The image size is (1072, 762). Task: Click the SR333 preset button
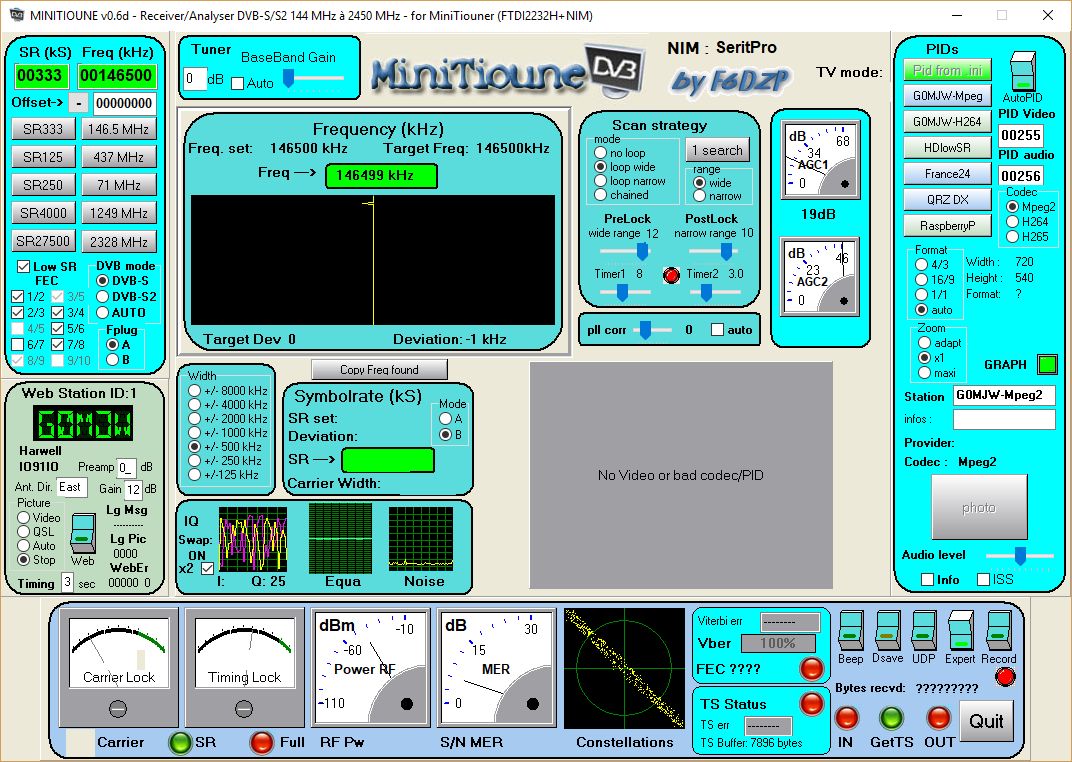pos(43,128)
